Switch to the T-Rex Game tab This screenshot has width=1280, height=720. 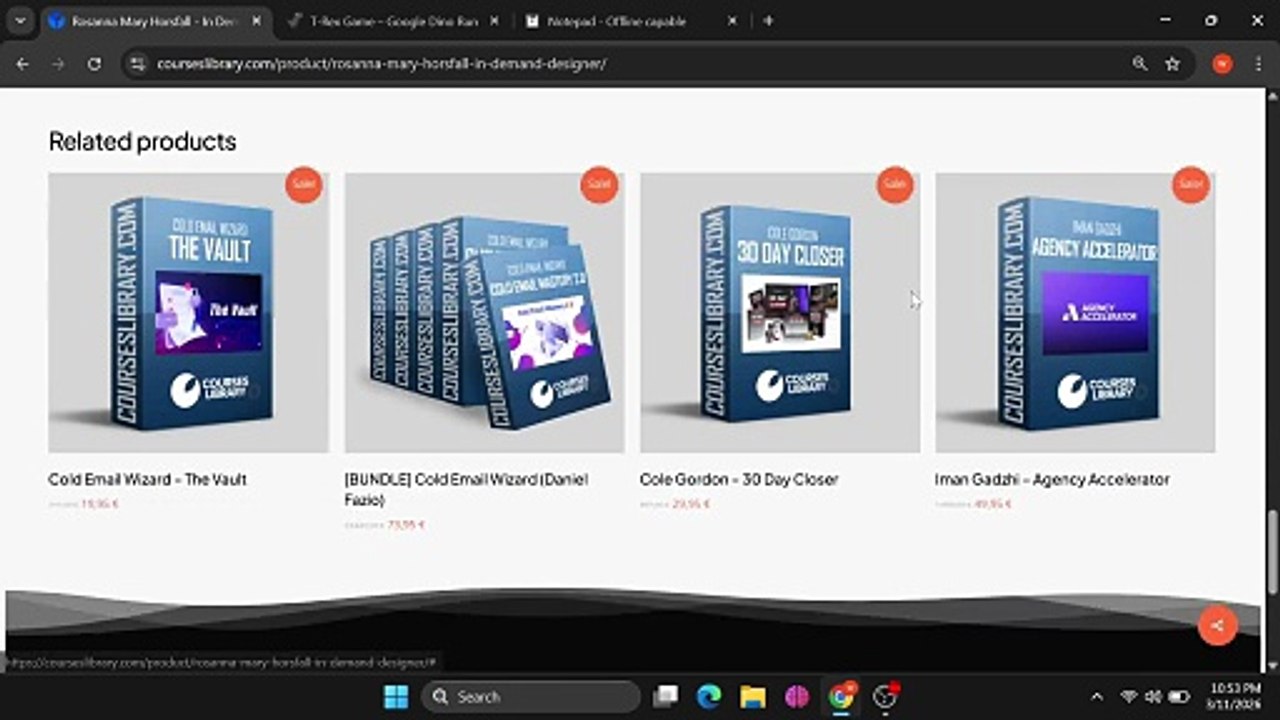pos(395,20)
